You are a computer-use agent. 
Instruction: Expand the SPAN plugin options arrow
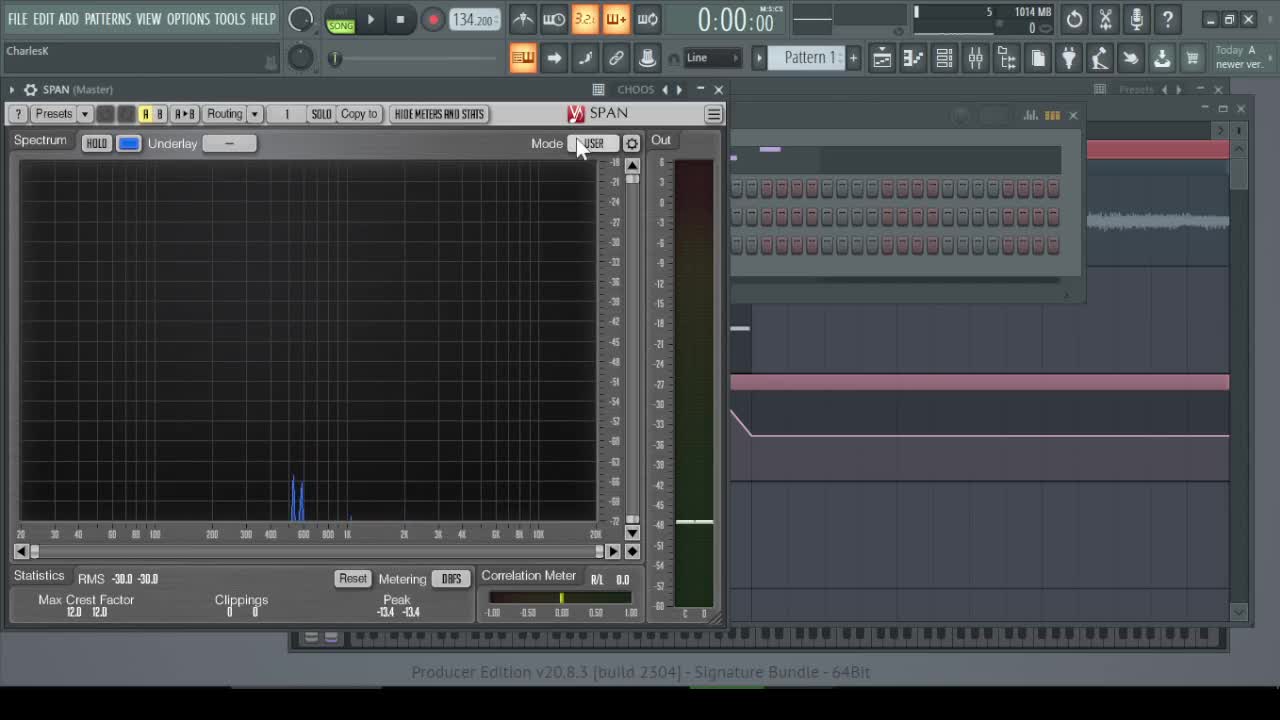(x=12, y=90)
